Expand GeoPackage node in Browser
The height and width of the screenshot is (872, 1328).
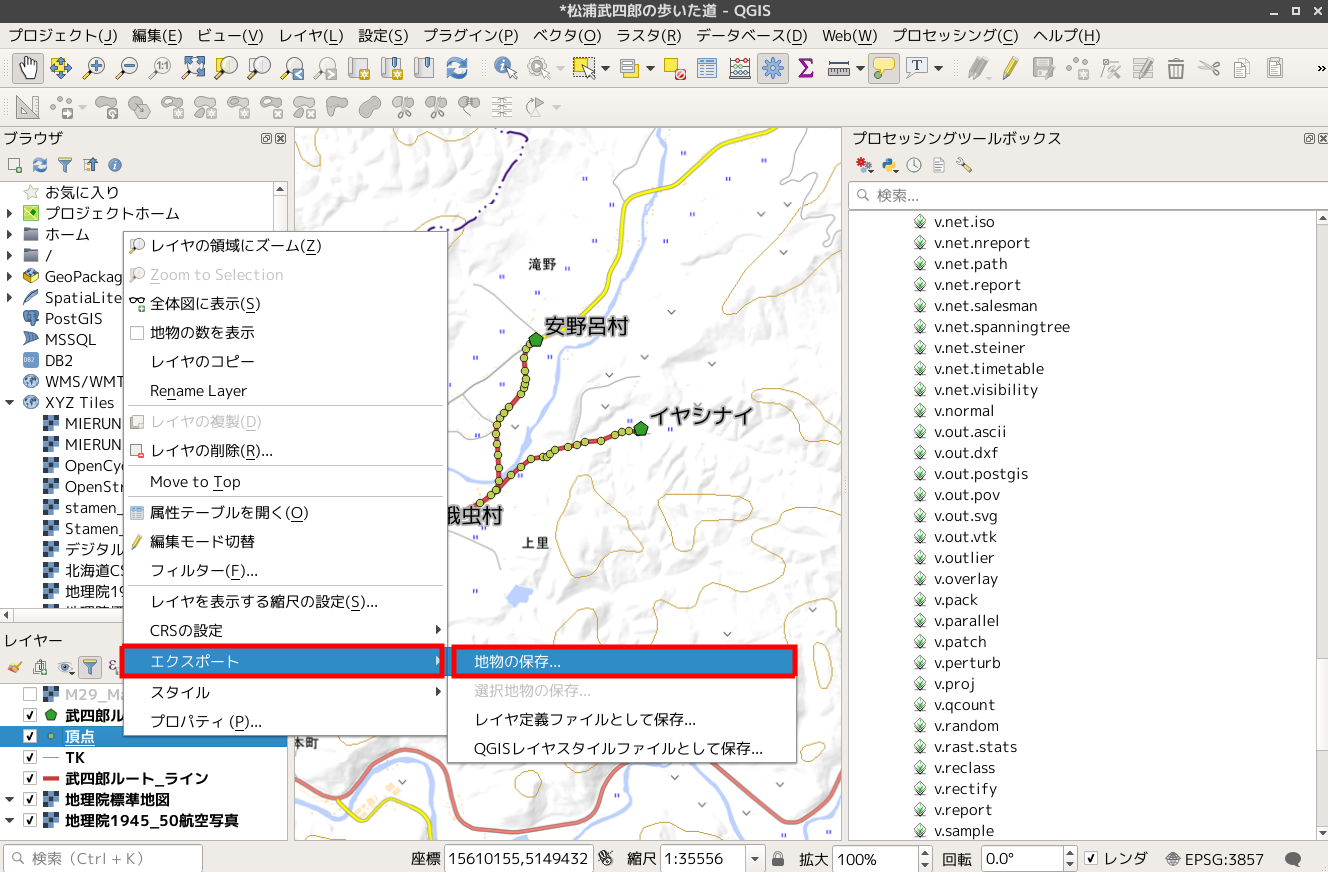click(x=10, y=276)
